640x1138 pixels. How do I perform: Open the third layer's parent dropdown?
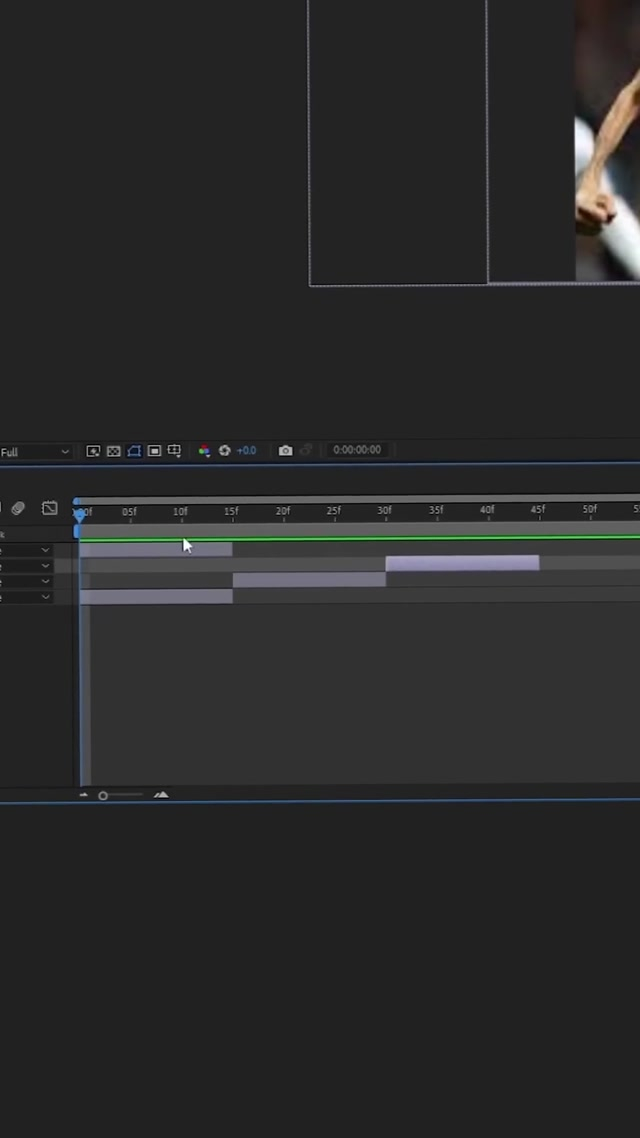(x=45, y=581)
